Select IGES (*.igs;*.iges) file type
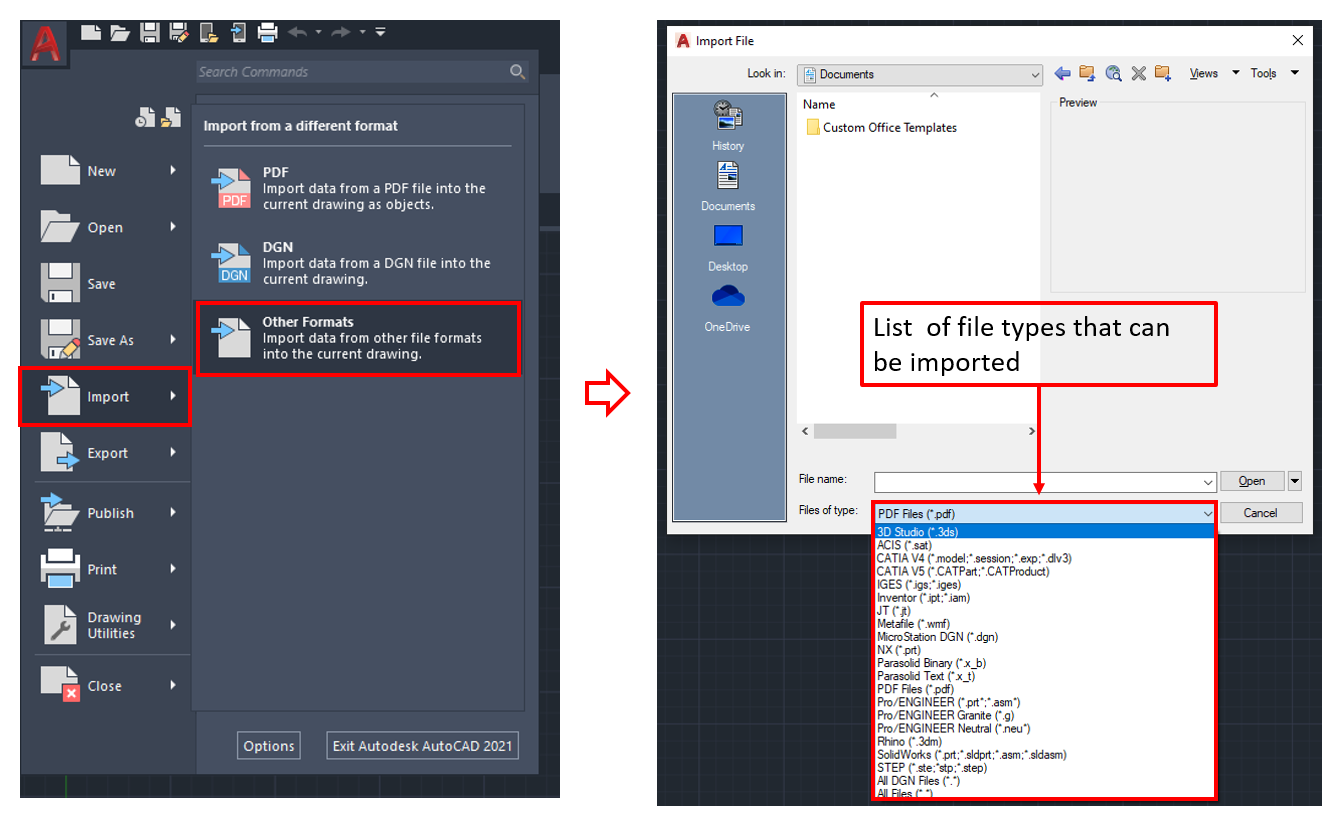The width and height of the screenshot is (1343, 826). click(1044, 584)
